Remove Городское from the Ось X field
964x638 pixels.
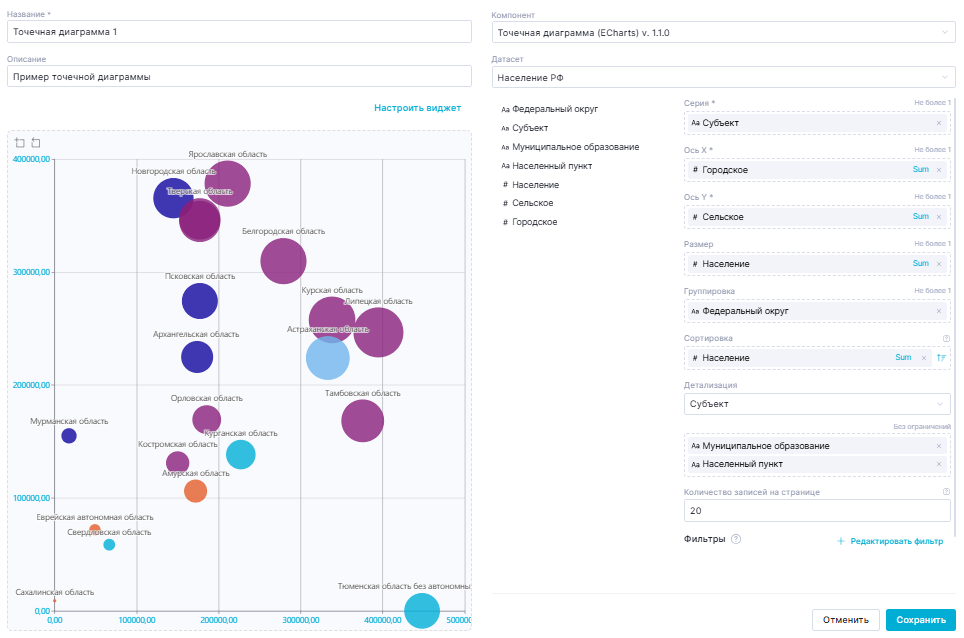coord(938,170)
